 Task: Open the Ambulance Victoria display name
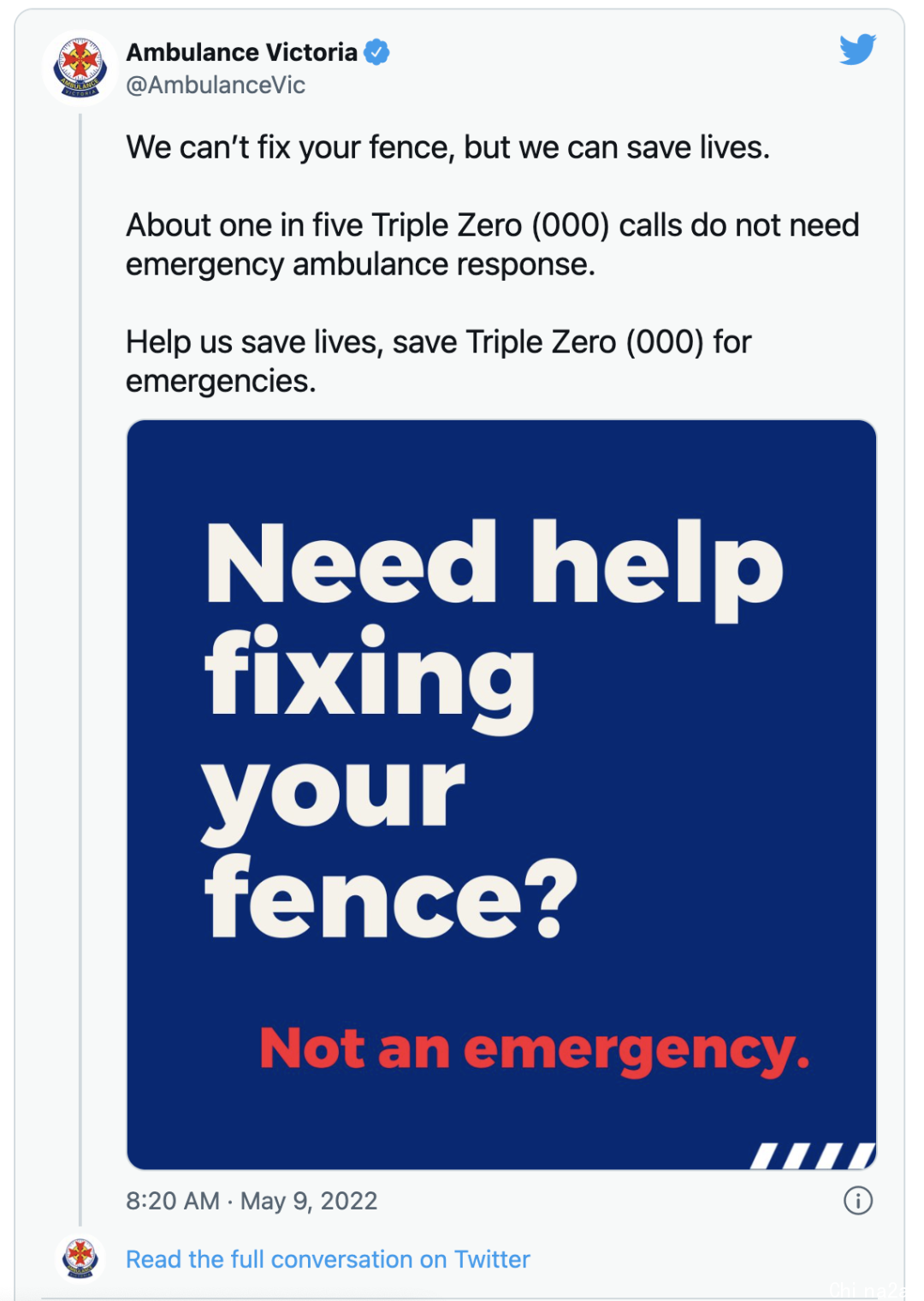[242, 52]
